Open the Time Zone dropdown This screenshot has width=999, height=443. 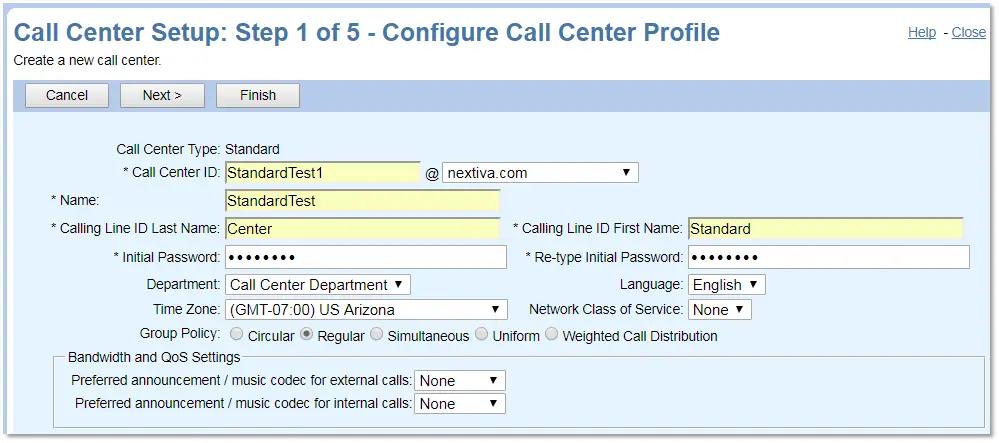366,310
